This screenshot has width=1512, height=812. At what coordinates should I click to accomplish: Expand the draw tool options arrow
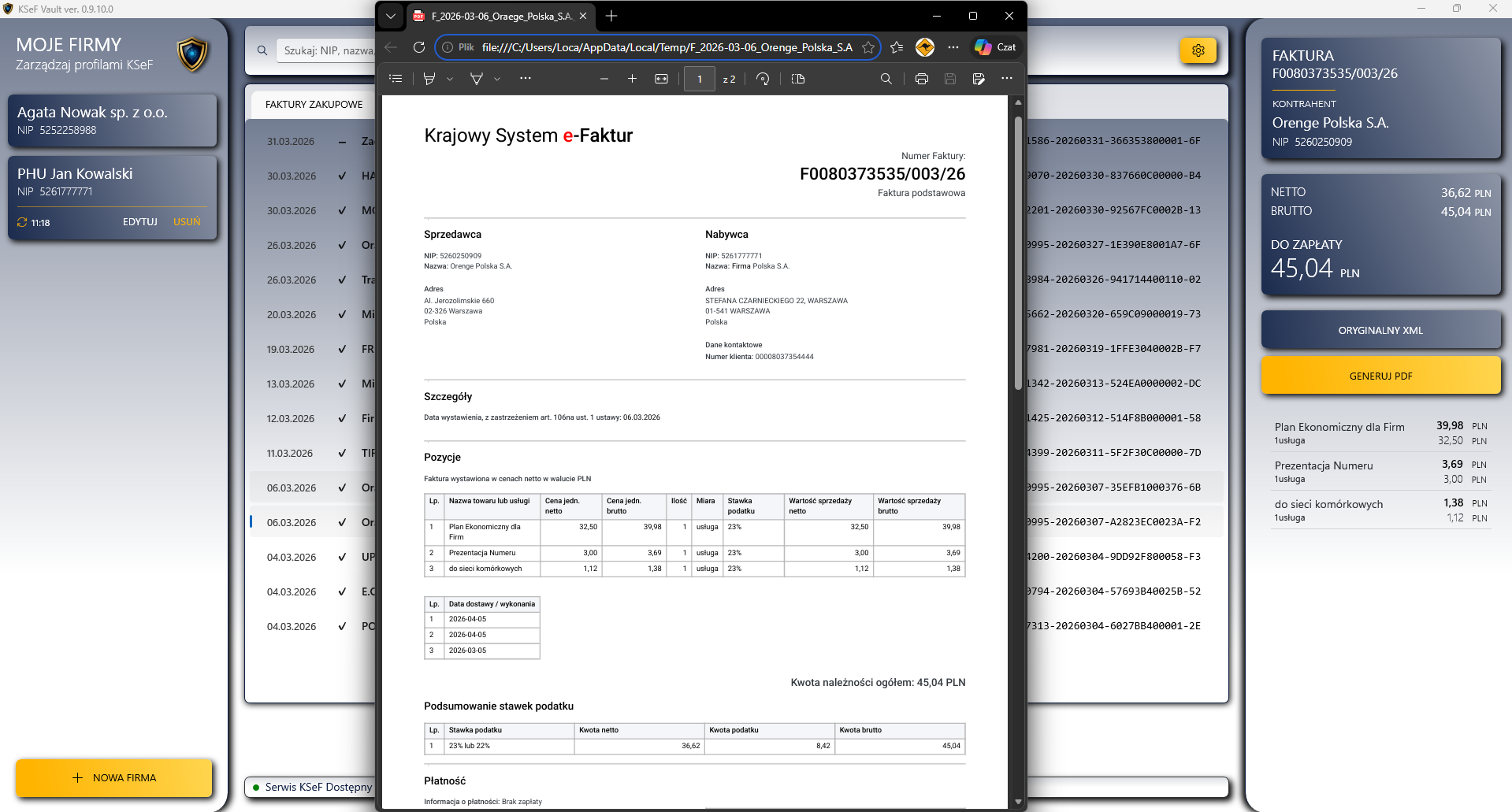click(x=497, y=79)
